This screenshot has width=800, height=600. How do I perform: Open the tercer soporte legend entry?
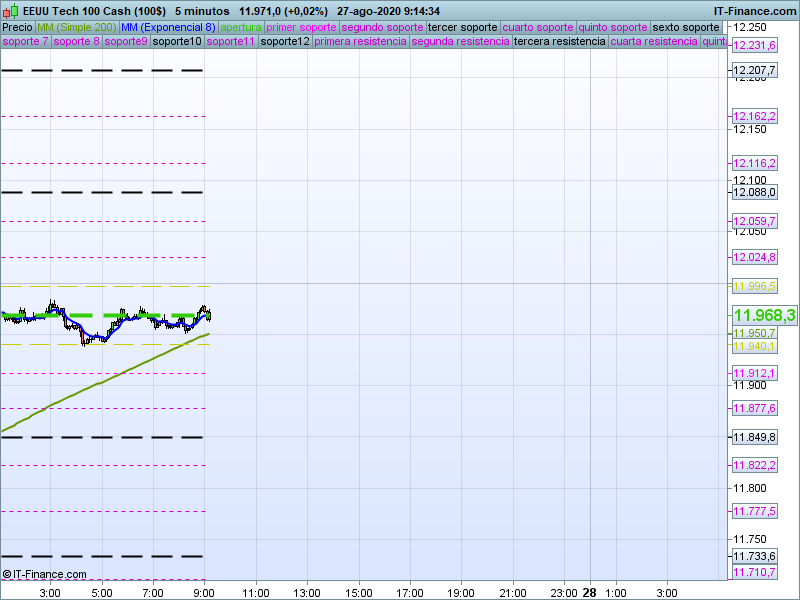(462, 28)
